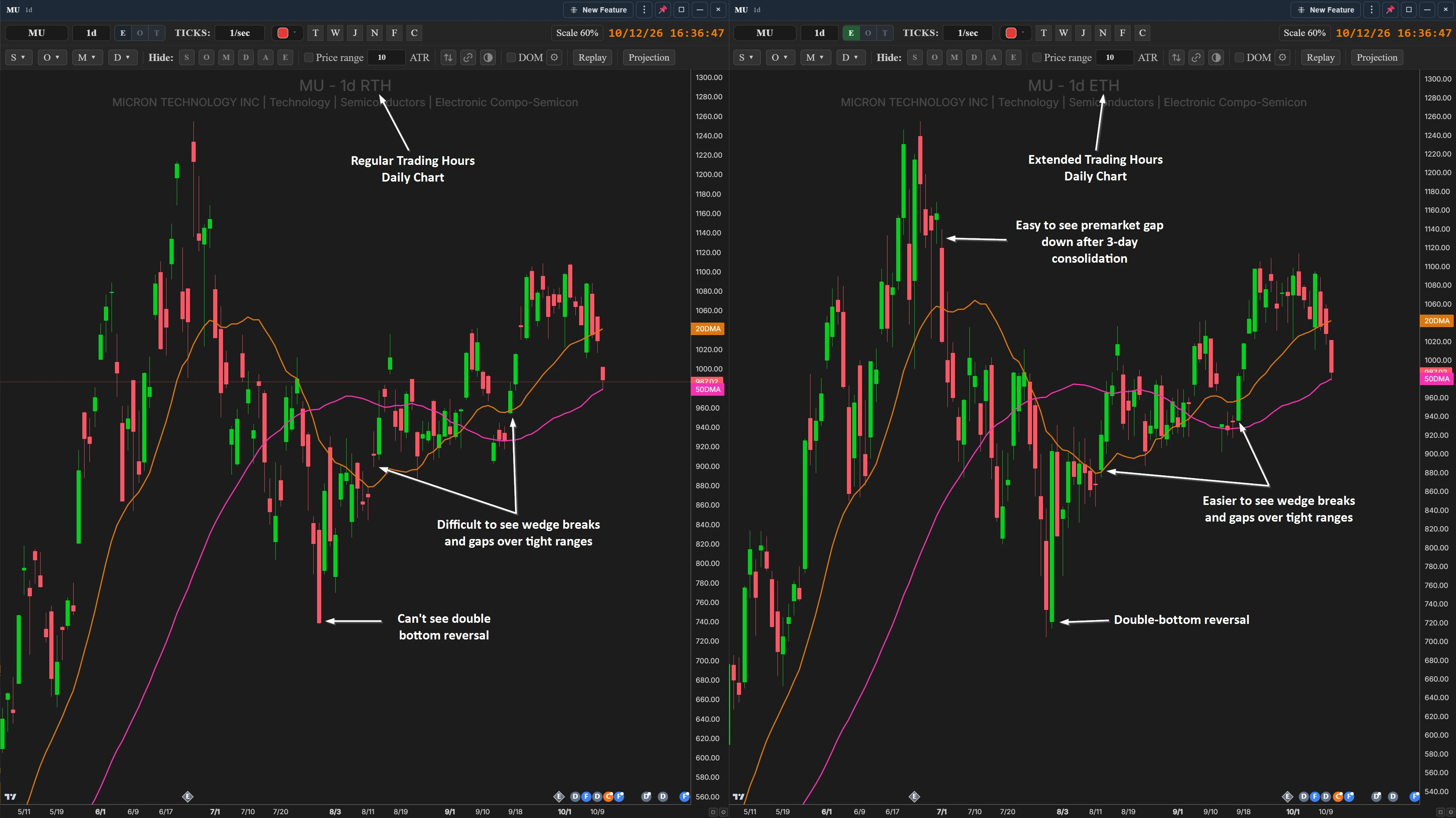Toggle the contrast half-circle icon in left toolbar

[x=488, y=57]
